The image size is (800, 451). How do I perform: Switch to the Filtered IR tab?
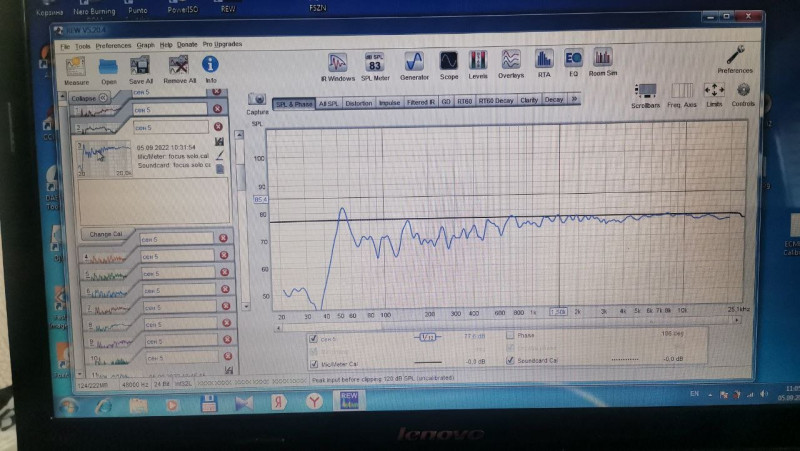click(420, 102)
